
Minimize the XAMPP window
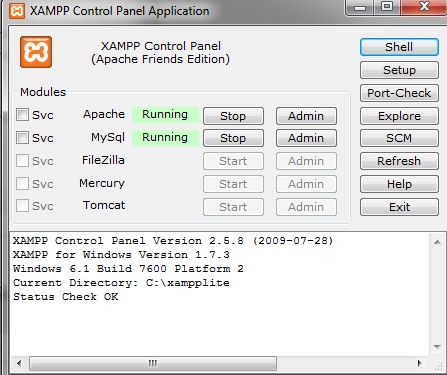click(360, 7)
